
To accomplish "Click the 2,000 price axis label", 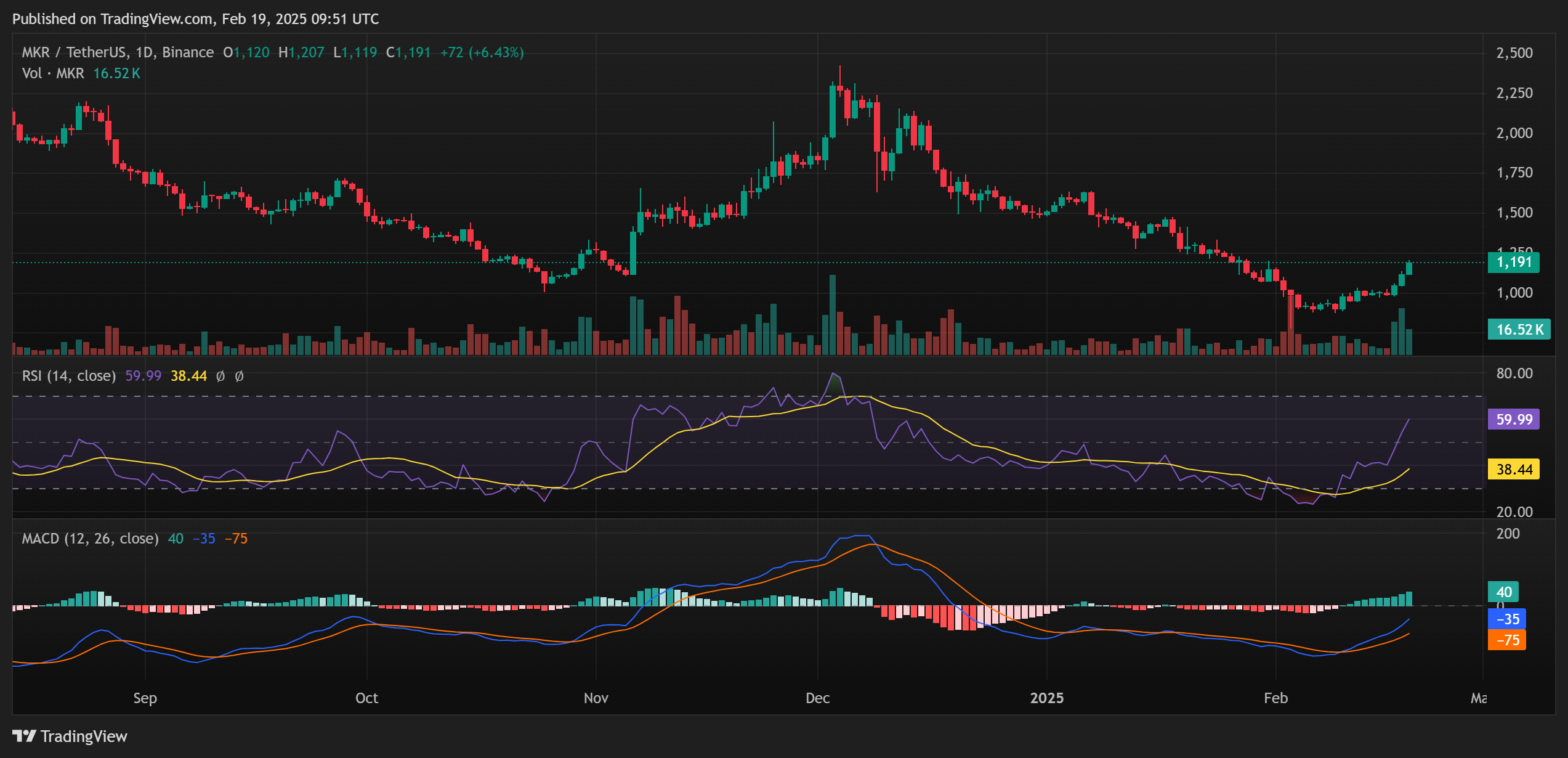I will 1514,133.
